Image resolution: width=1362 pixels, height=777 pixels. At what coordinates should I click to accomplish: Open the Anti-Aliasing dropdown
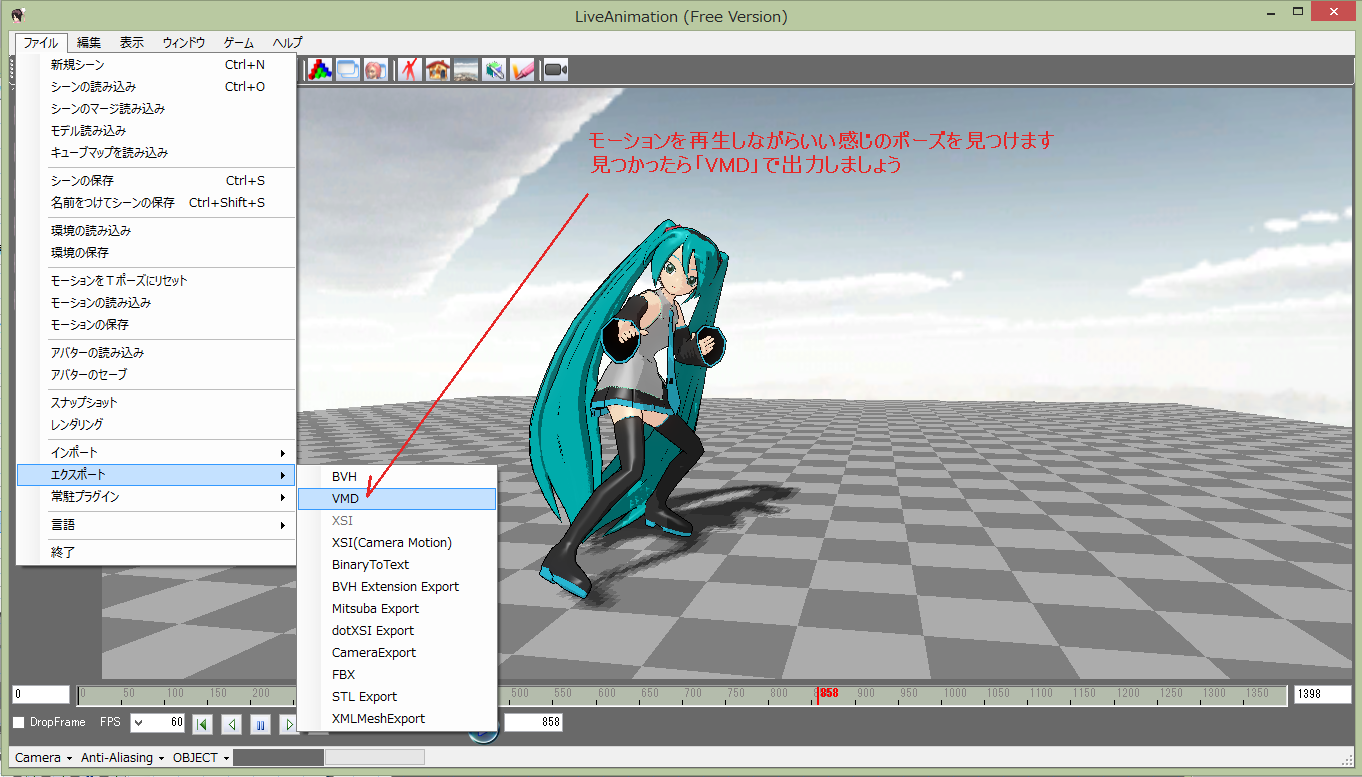(x=123, y=757)
